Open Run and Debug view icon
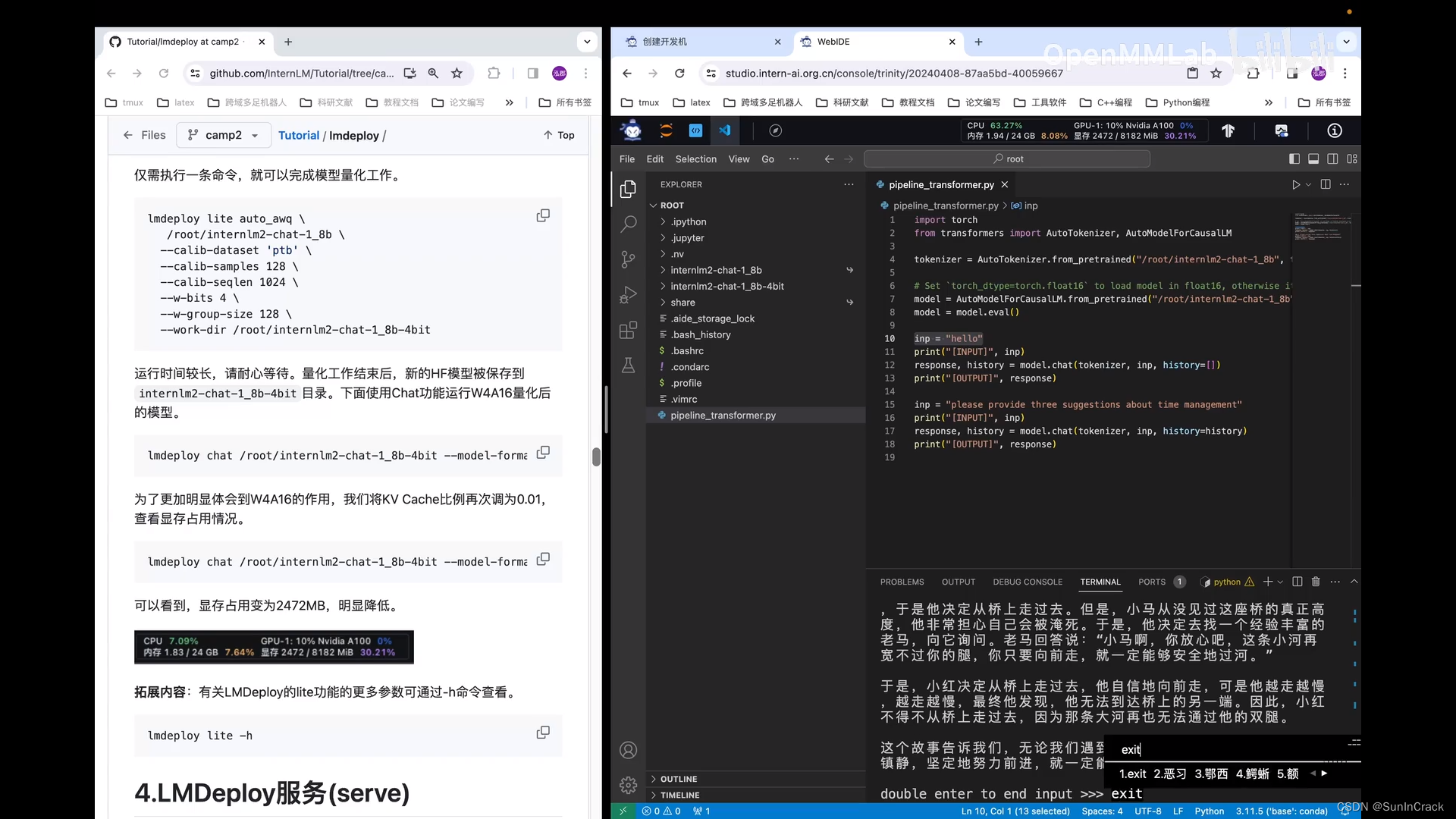The image size is (1456, 819). coord(628,295)
